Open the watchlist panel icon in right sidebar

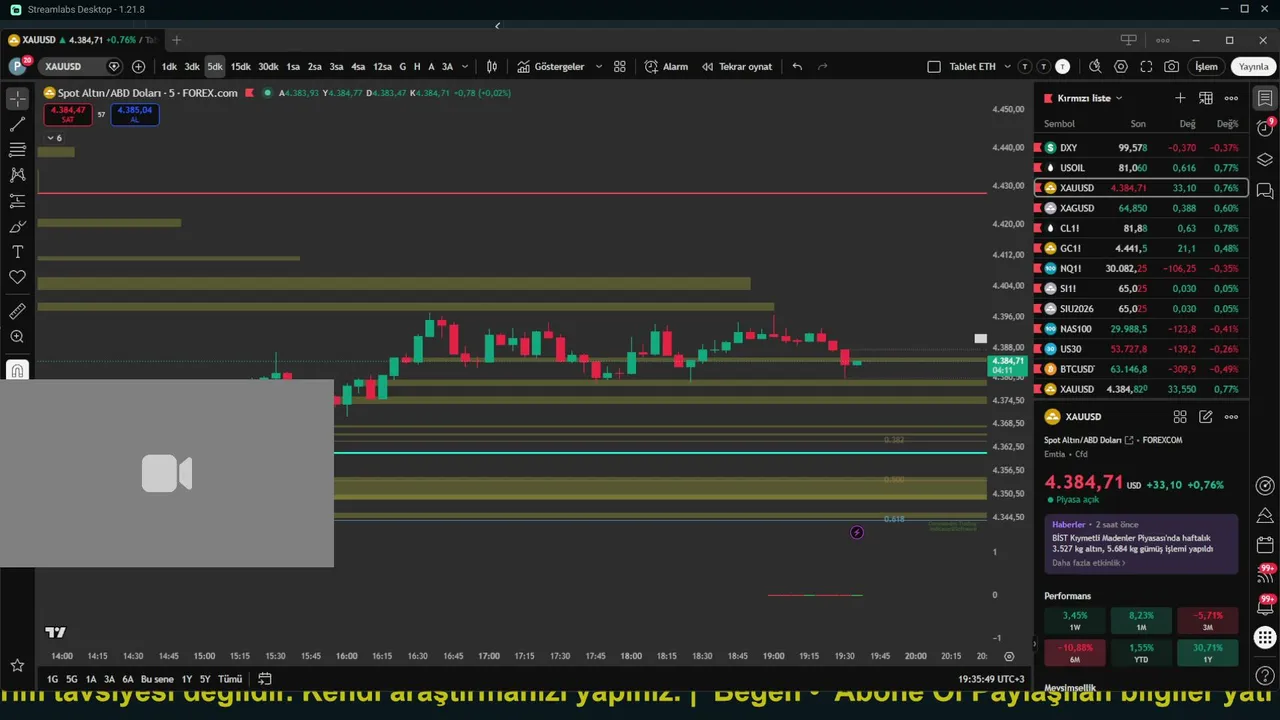[1265, 99]
